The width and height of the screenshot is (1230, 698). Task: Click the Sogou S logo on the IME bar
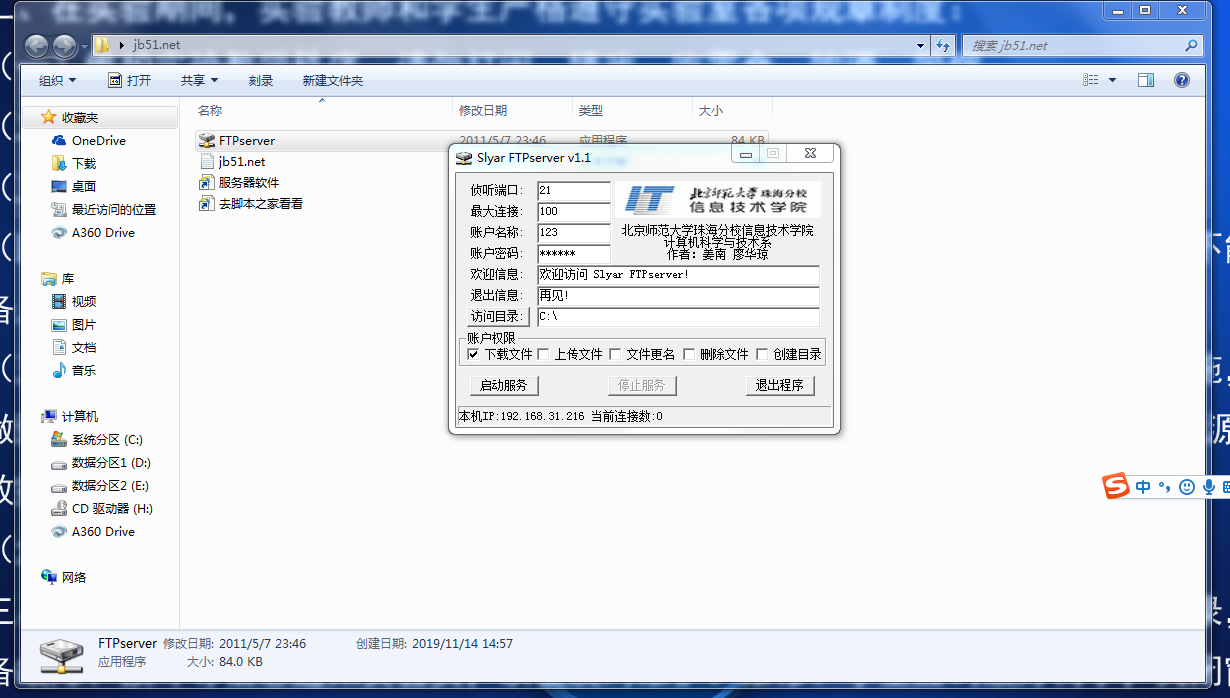coord(1115,486)
